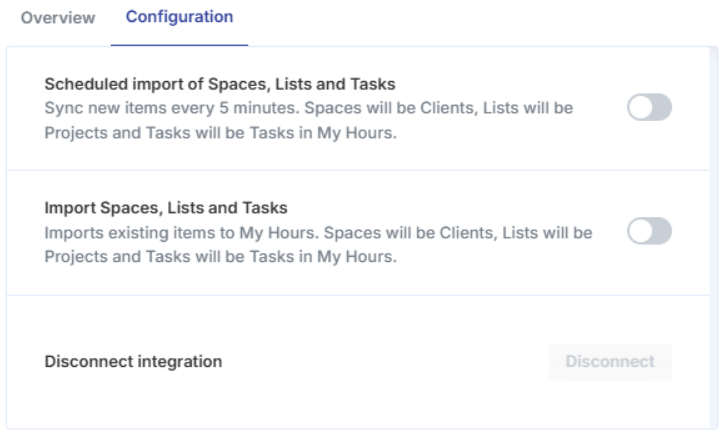Screen dimensions: 725x433
Task: Toggle the Import Spaces, Lists and Tasks switch
Action: pos(649,231)
